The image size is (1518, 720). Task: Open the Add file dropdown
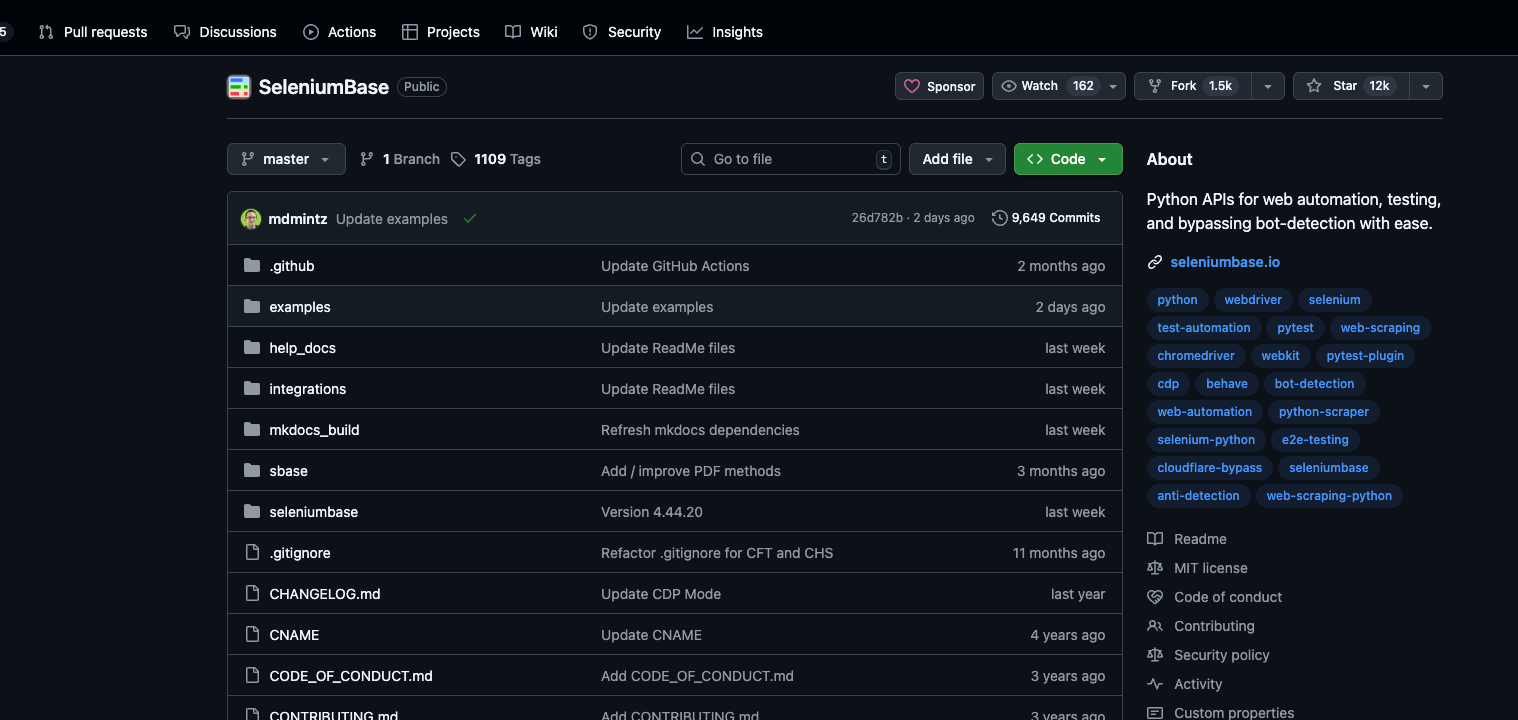(x=956, y=158)
